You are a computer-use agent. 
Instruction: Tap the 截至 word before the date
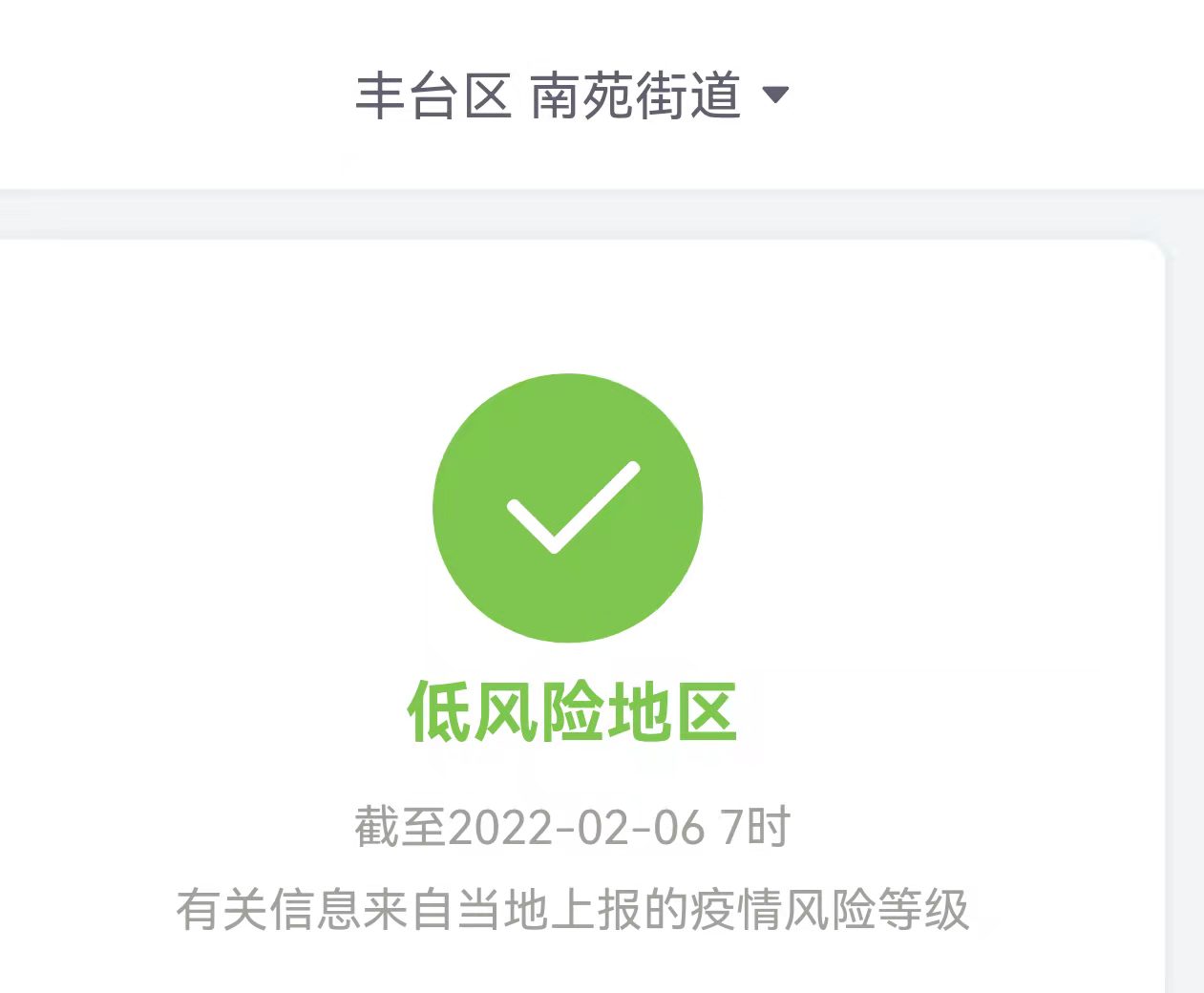pyautogui.click(x=401, y=827)
